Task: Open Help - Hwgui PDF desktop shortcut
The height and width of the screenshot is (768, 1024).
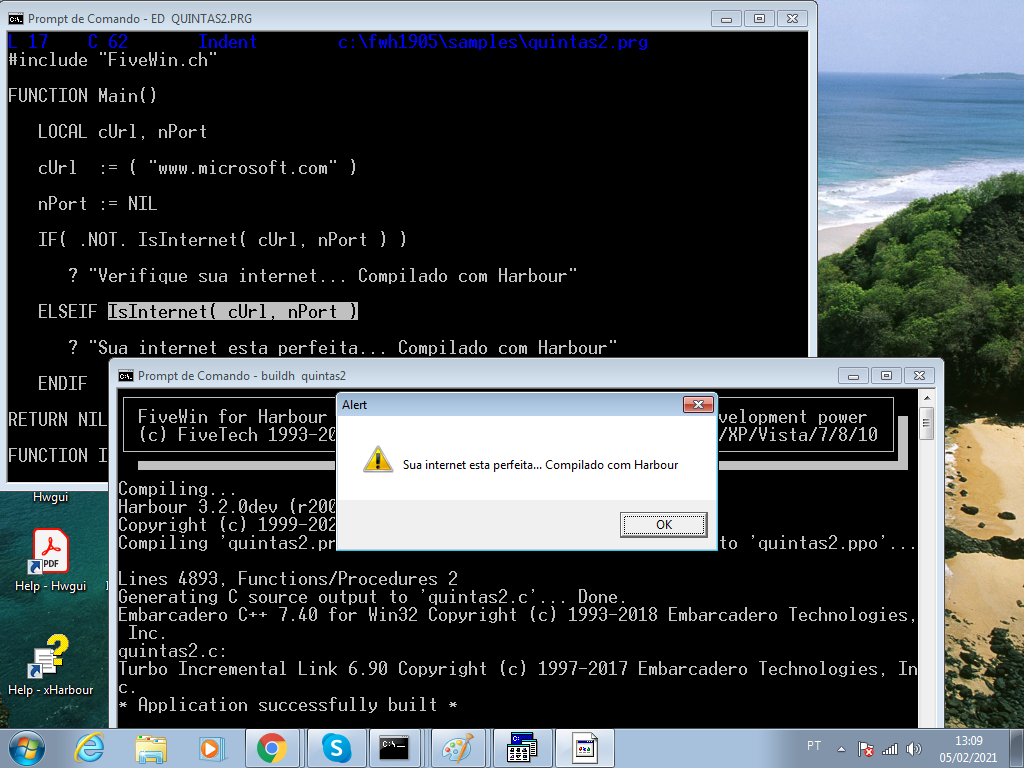Action: 50,560
